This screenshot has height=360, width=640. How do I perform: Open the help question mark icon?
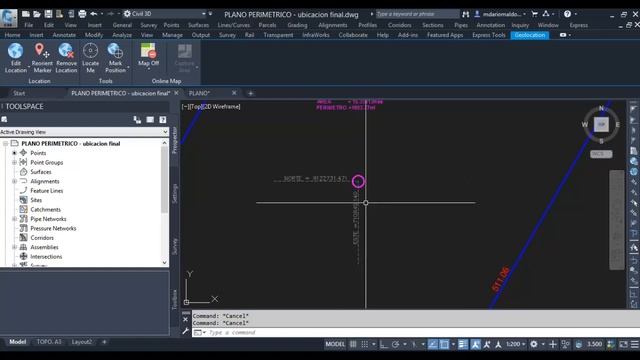(x=567, y=14)
